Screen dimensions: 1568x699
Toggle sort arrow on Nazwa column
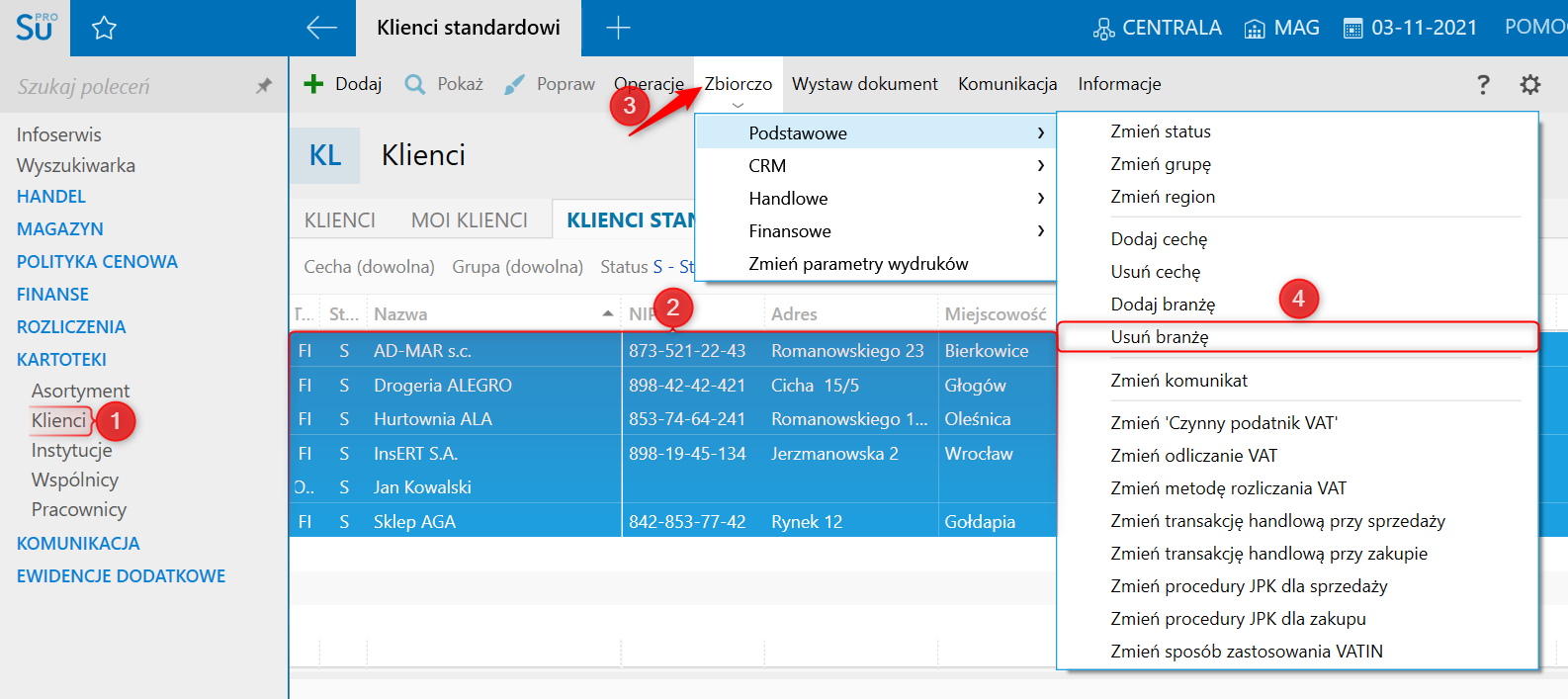(607, 313)
